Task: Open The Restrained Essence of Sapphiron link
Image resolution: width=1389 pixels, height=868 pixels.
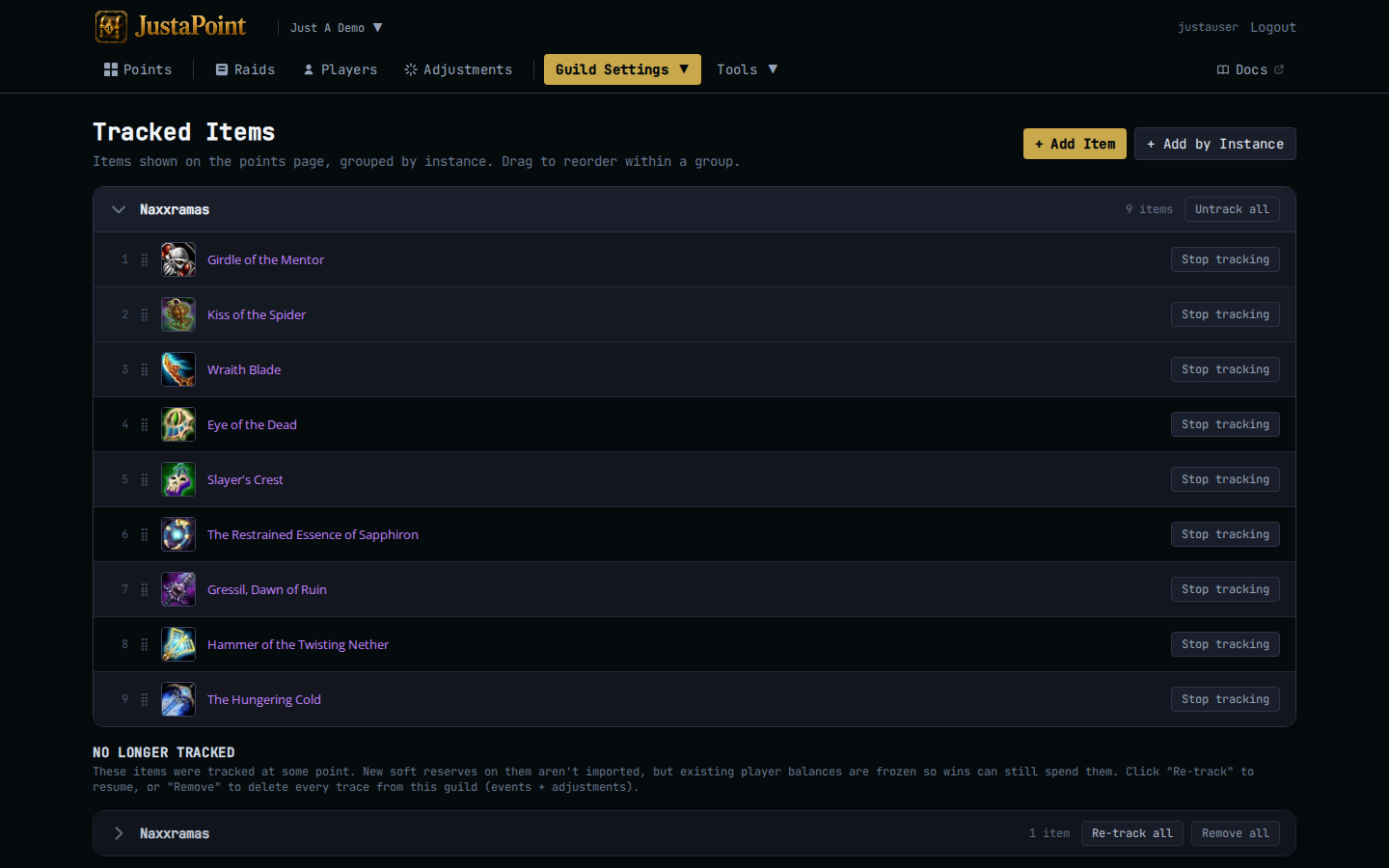Action: [x=313, y=534]
